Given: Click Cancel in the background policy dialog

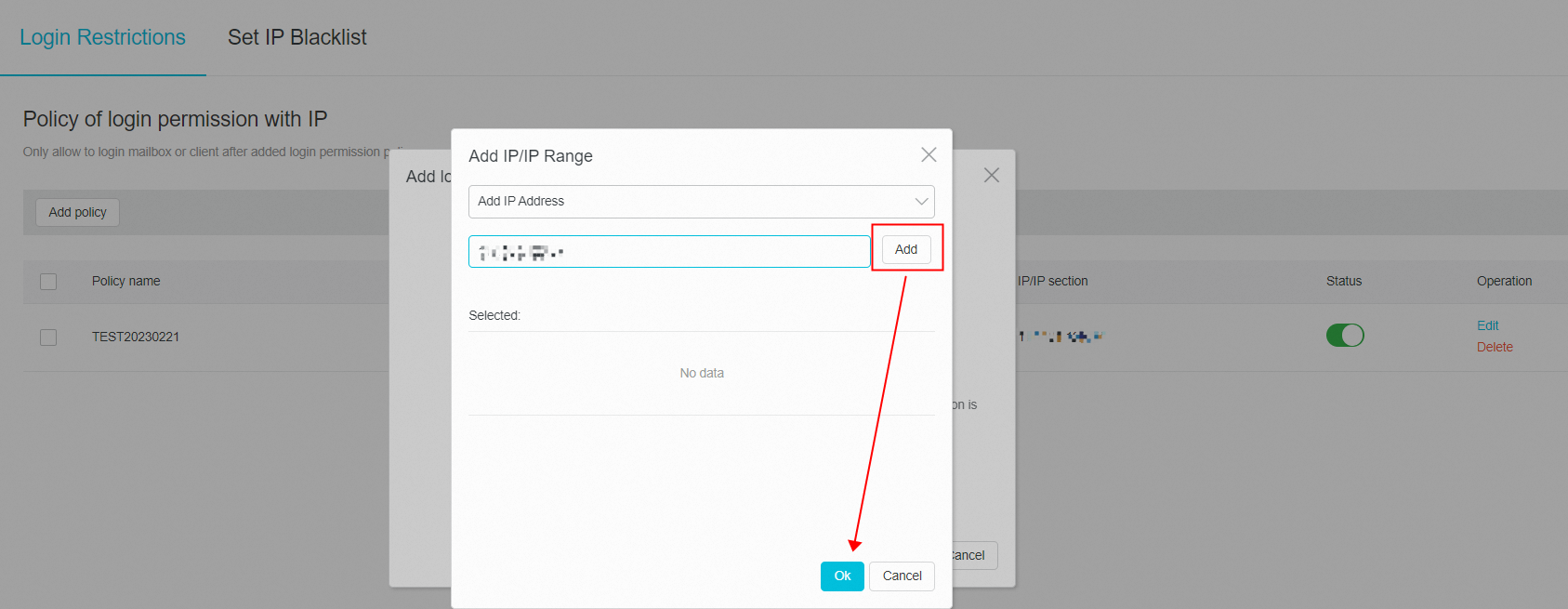Looking at the screenshot, I should pyautogui.click(x=974, y=555).
